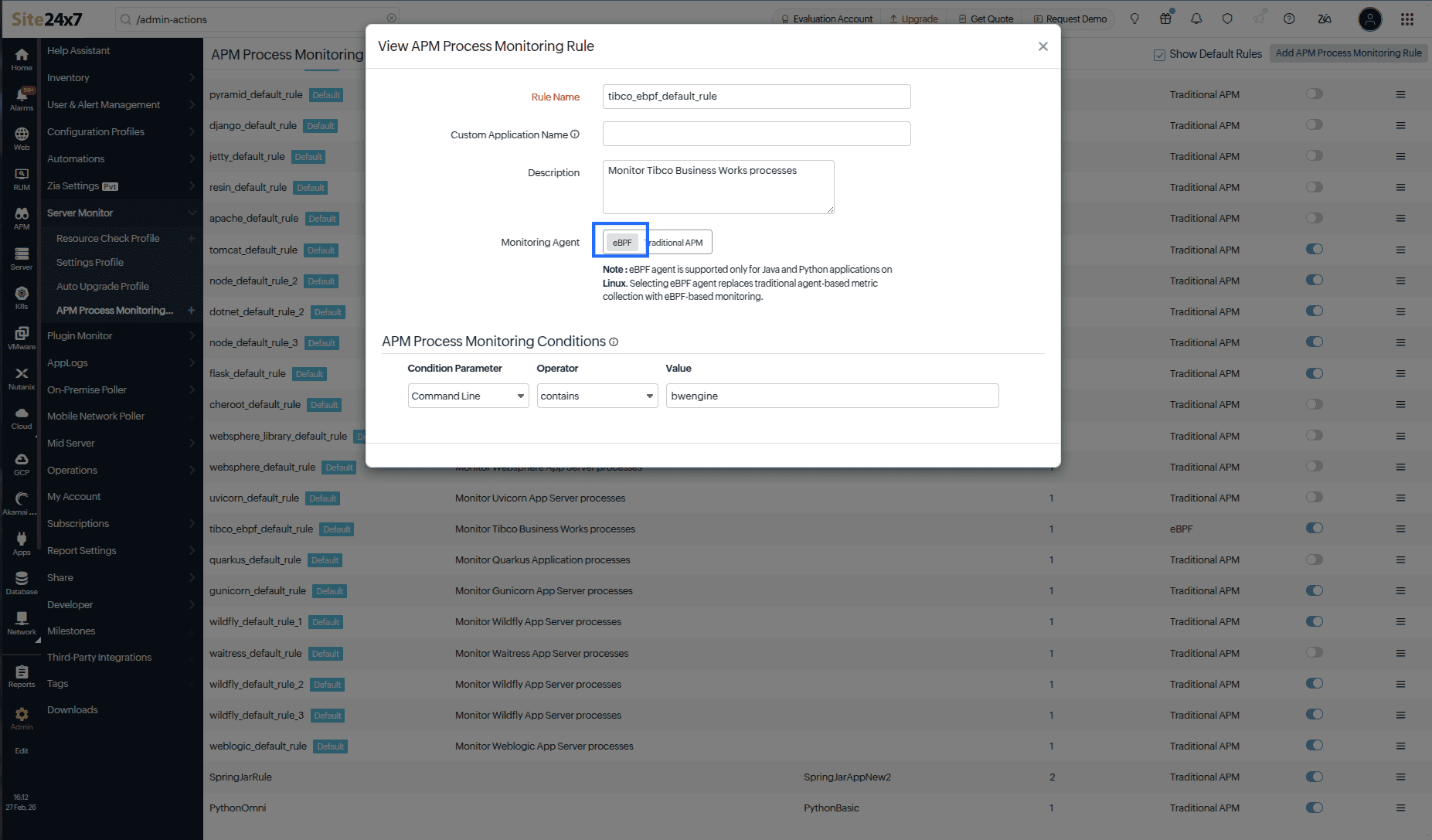Open the K8s section
The image size is (1432, 840).
[x=22, y=298]
